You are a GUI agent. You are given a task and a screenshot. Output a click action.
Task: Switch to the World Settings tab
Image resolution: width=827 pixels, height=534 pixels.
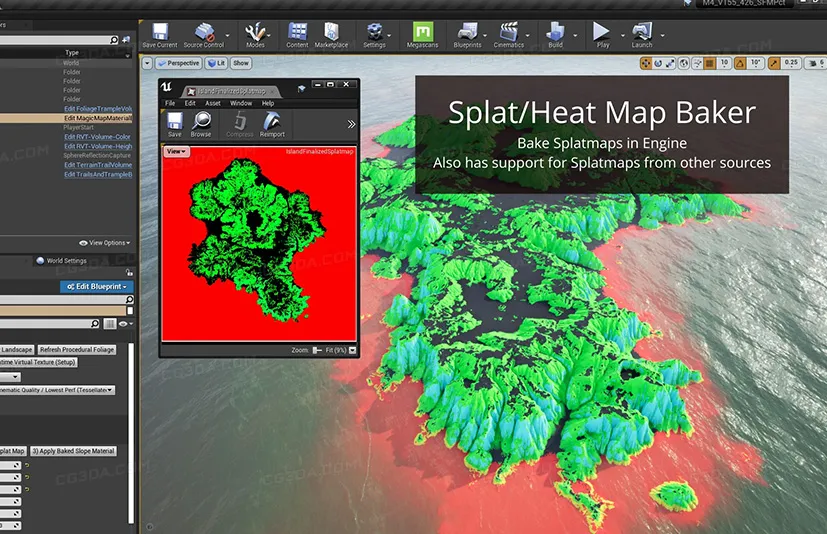click(61, 261)
